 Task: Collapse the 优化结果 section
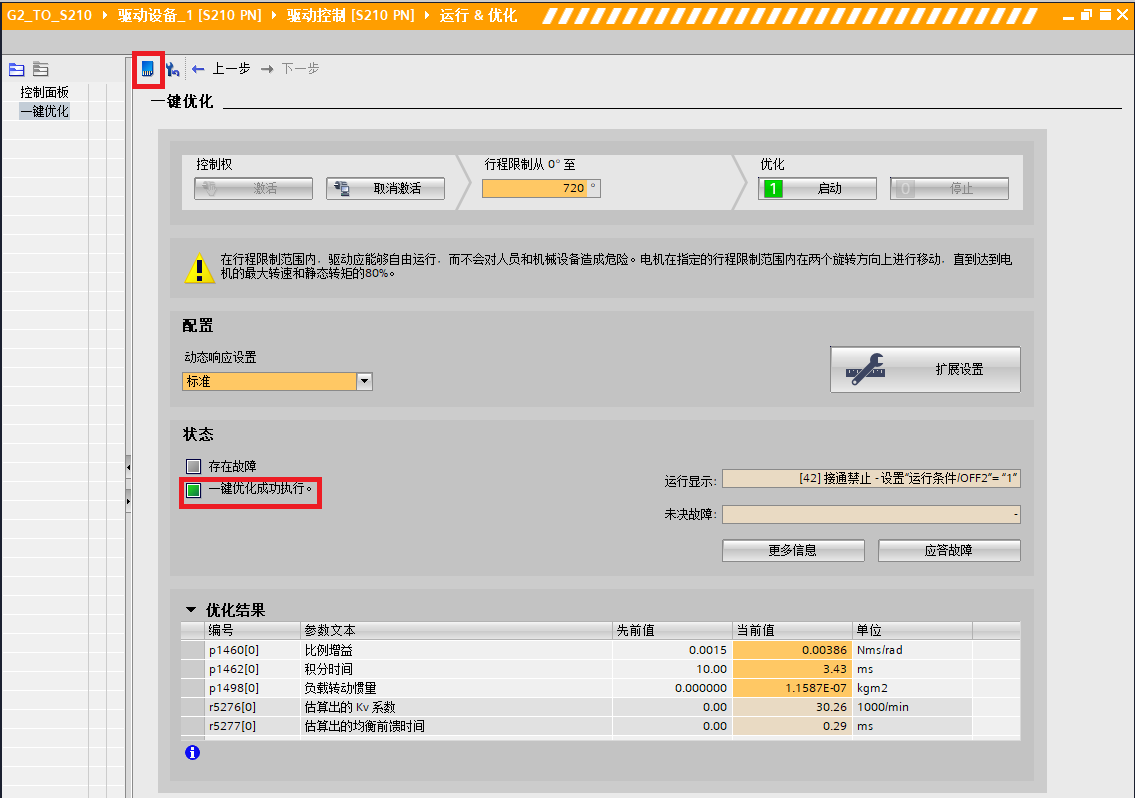(191, 610)
